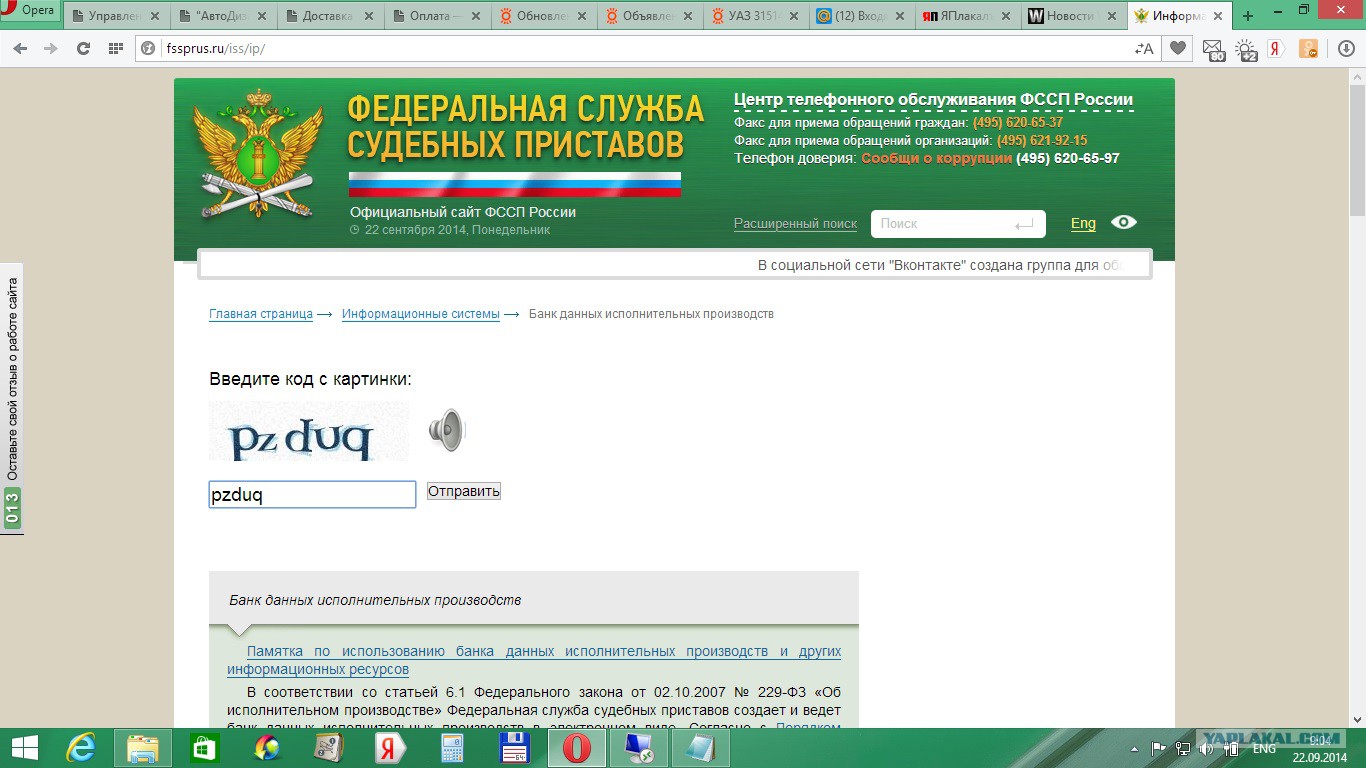Bookmark this page with the heart icon
Viewport: 1366px width, 768px height.
tap(1178, 48)
